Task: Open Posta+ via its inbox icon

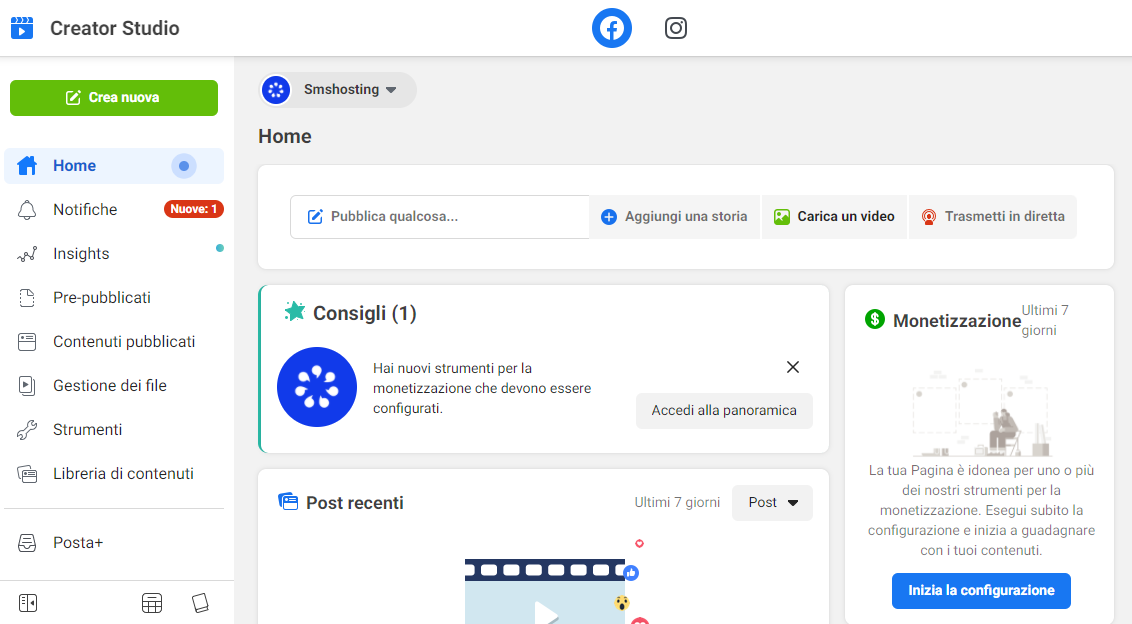Action: pyautogui.click(x=29, y=542)
